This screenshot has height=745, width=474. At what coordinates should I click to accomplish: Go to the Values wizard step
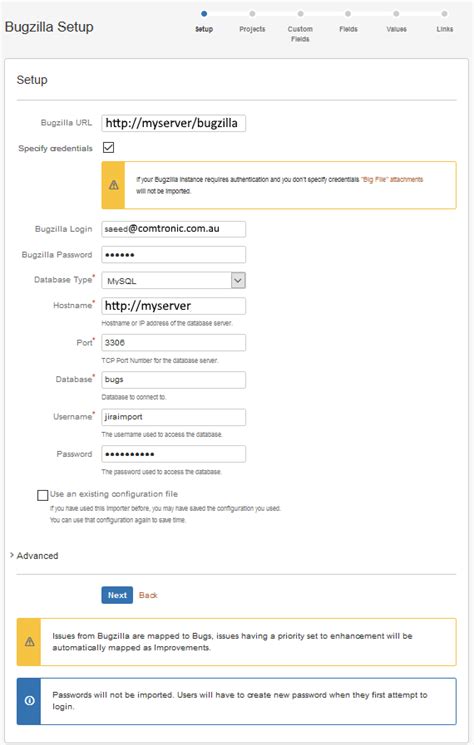click(x=396, y=29)
